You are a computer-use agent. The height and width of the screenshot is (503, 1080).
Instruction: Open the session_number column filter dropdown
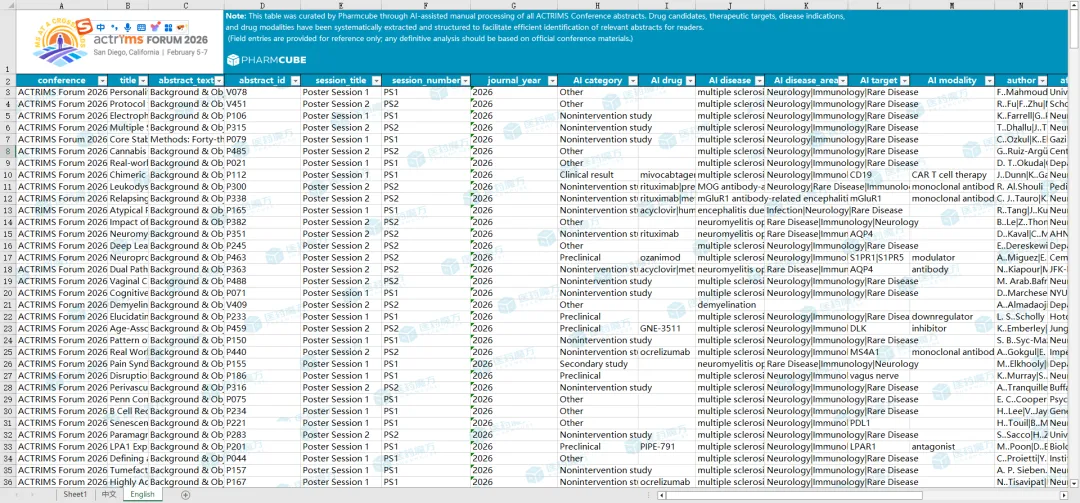click(x=465, y=81)
